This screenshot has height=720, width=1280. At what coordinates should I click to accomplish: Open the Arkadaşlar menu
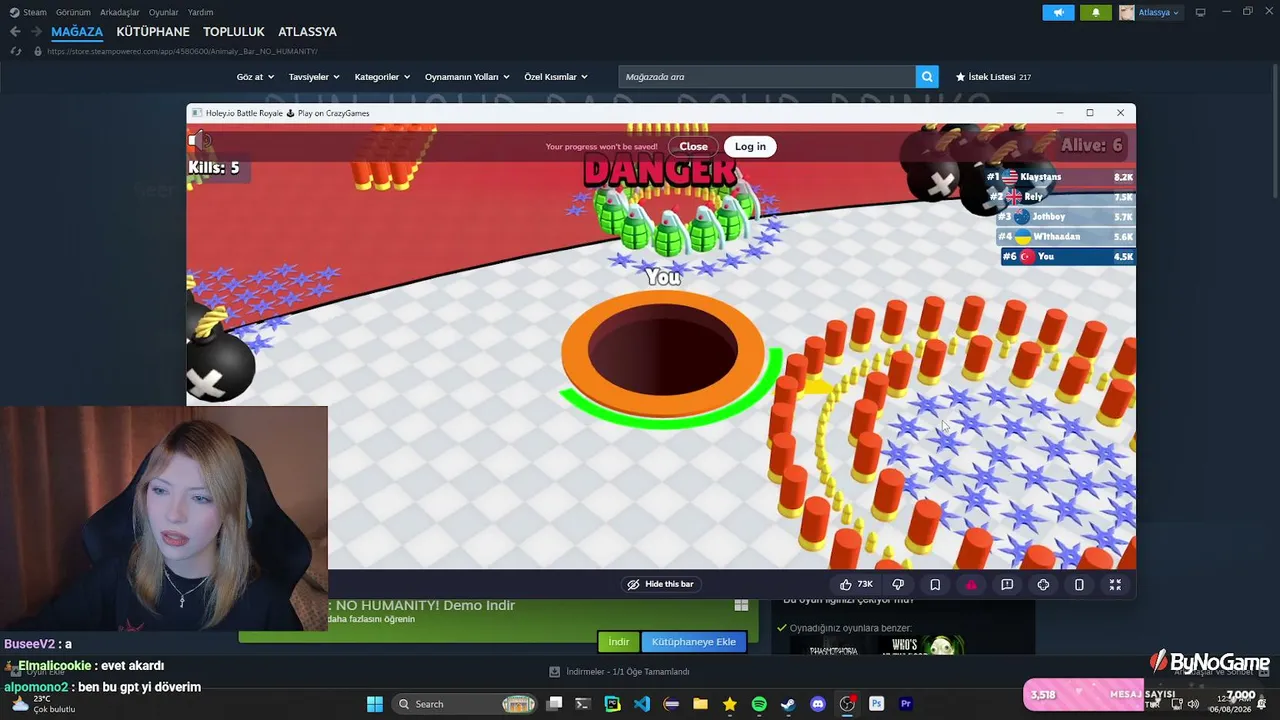coord(120,12)
